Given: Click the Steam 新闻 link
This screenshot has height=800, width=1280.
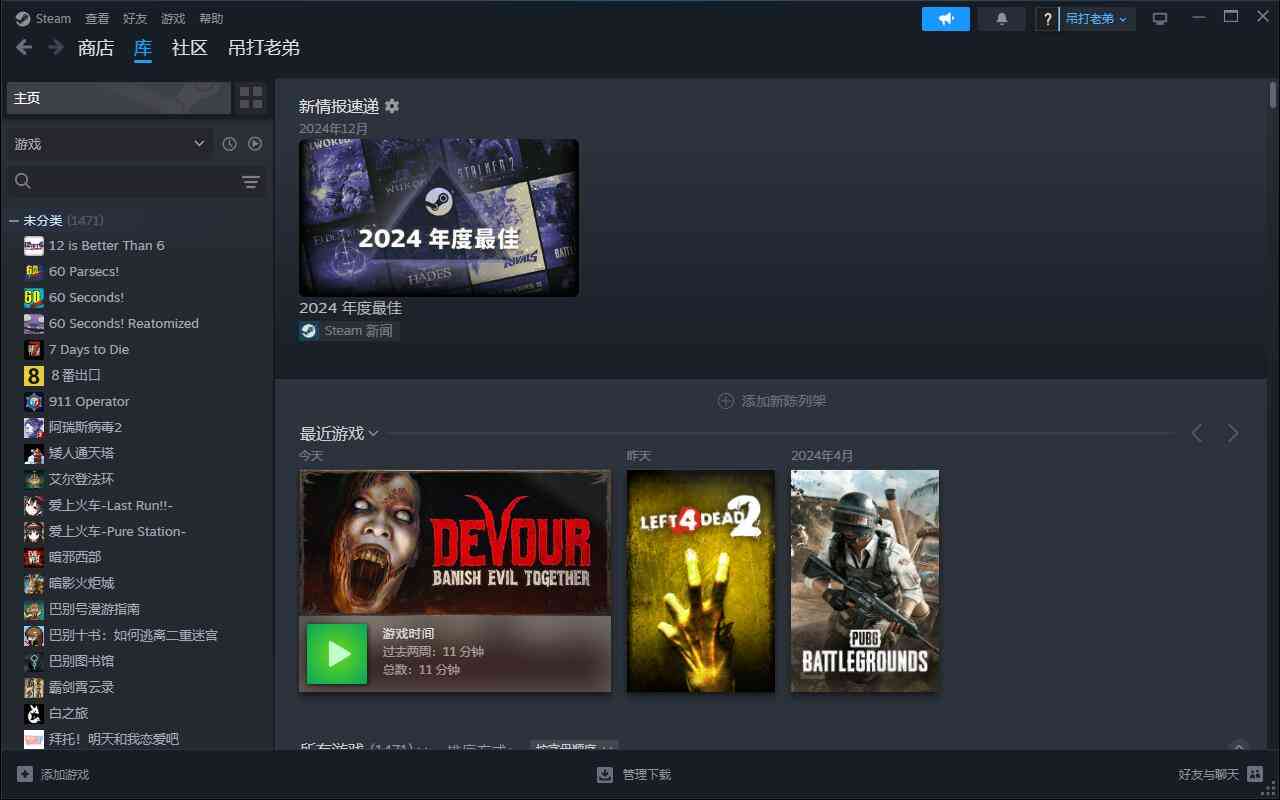Looking at the screenshot, I should [x=358, y=331].
